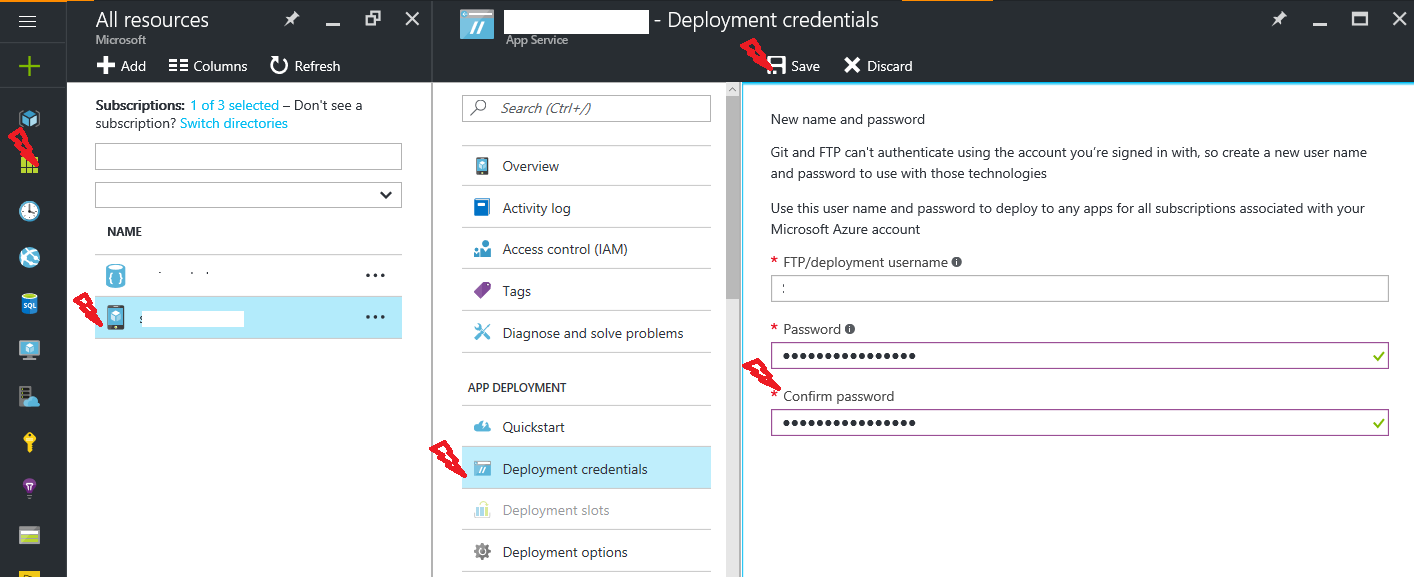Discard the credential changes
This screenshot has width=1414, height=577.
click(x=878, y=66)
